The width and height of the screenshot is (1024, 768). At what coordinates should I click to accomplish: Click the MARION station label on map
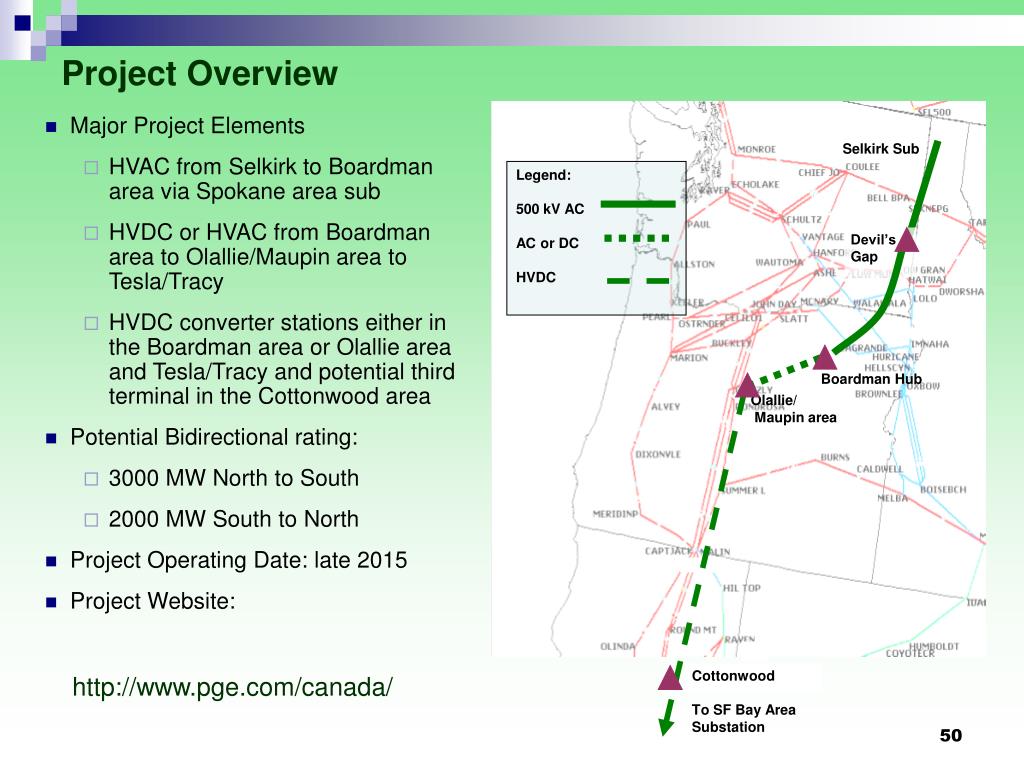coord(689,358)
